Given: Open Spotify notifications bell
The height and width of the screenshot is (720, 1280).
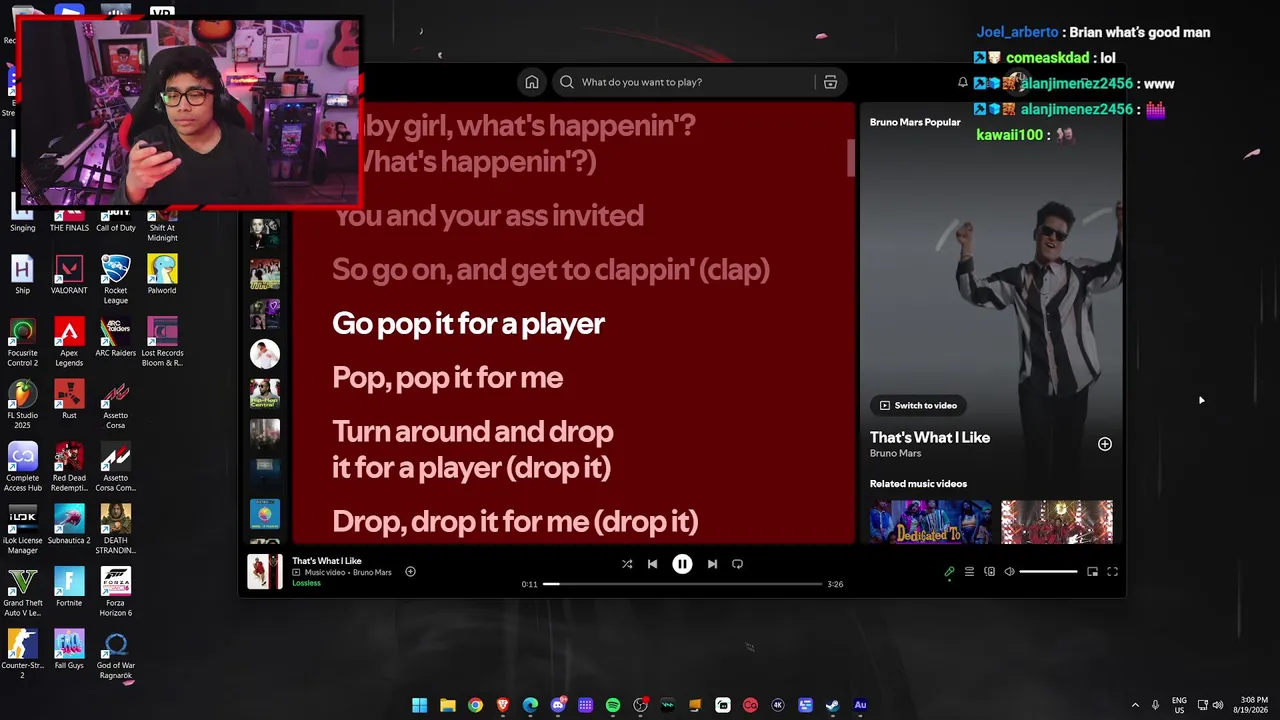Looking at the screenshot, I should tap(962, 82).
